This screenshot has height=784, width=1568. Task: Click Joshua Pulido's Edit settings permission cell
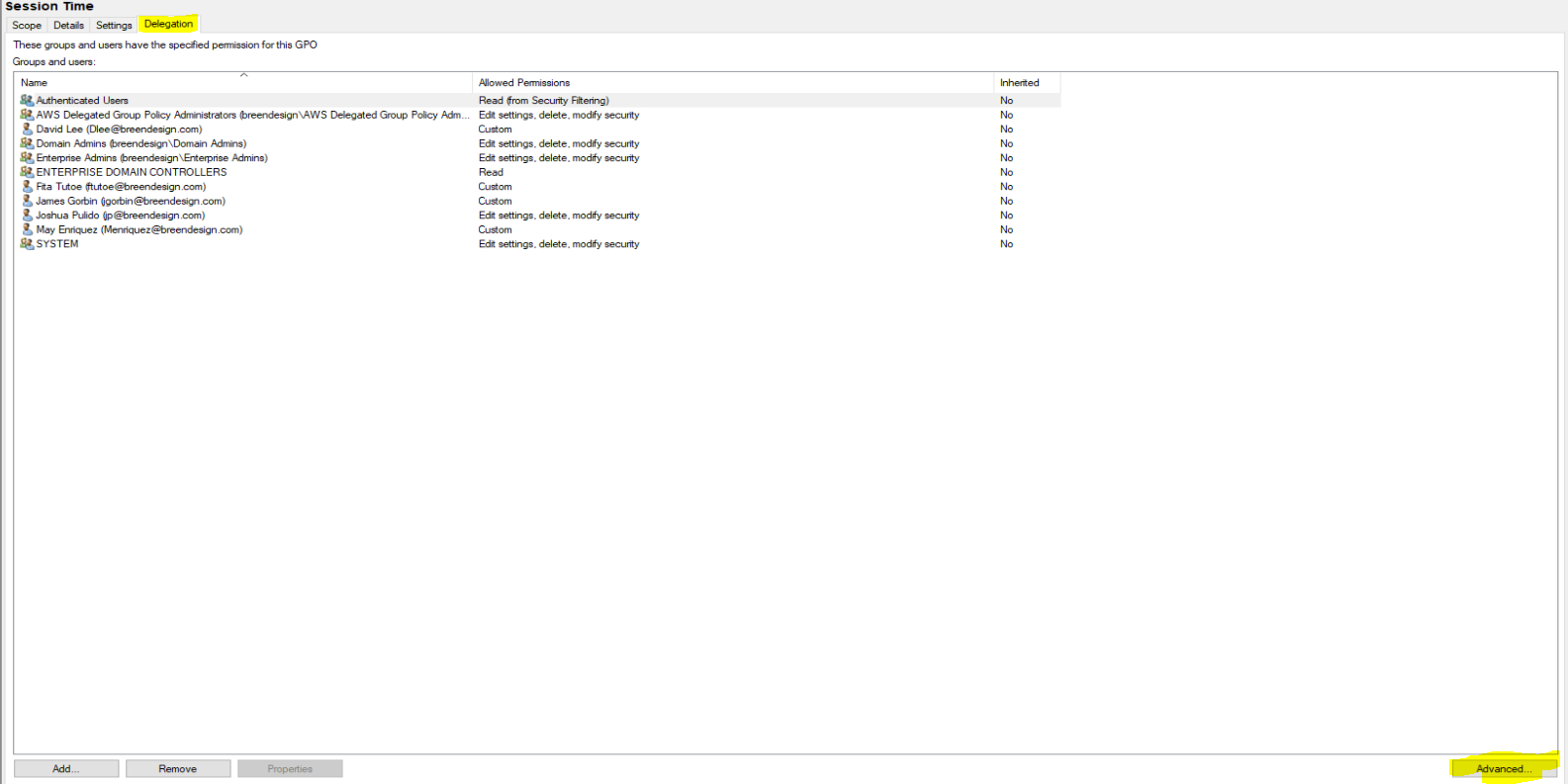click(559, 215)
